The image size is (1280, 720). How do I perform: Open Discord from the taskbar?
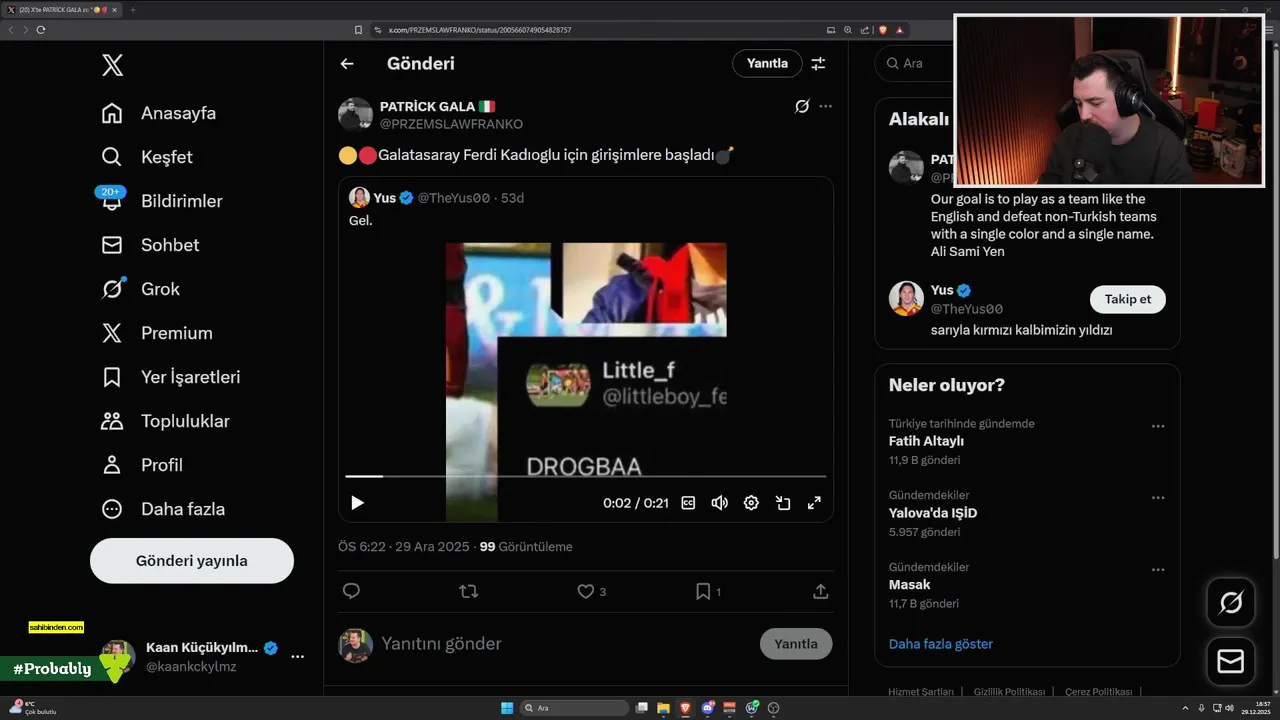(x=708, y=708)
